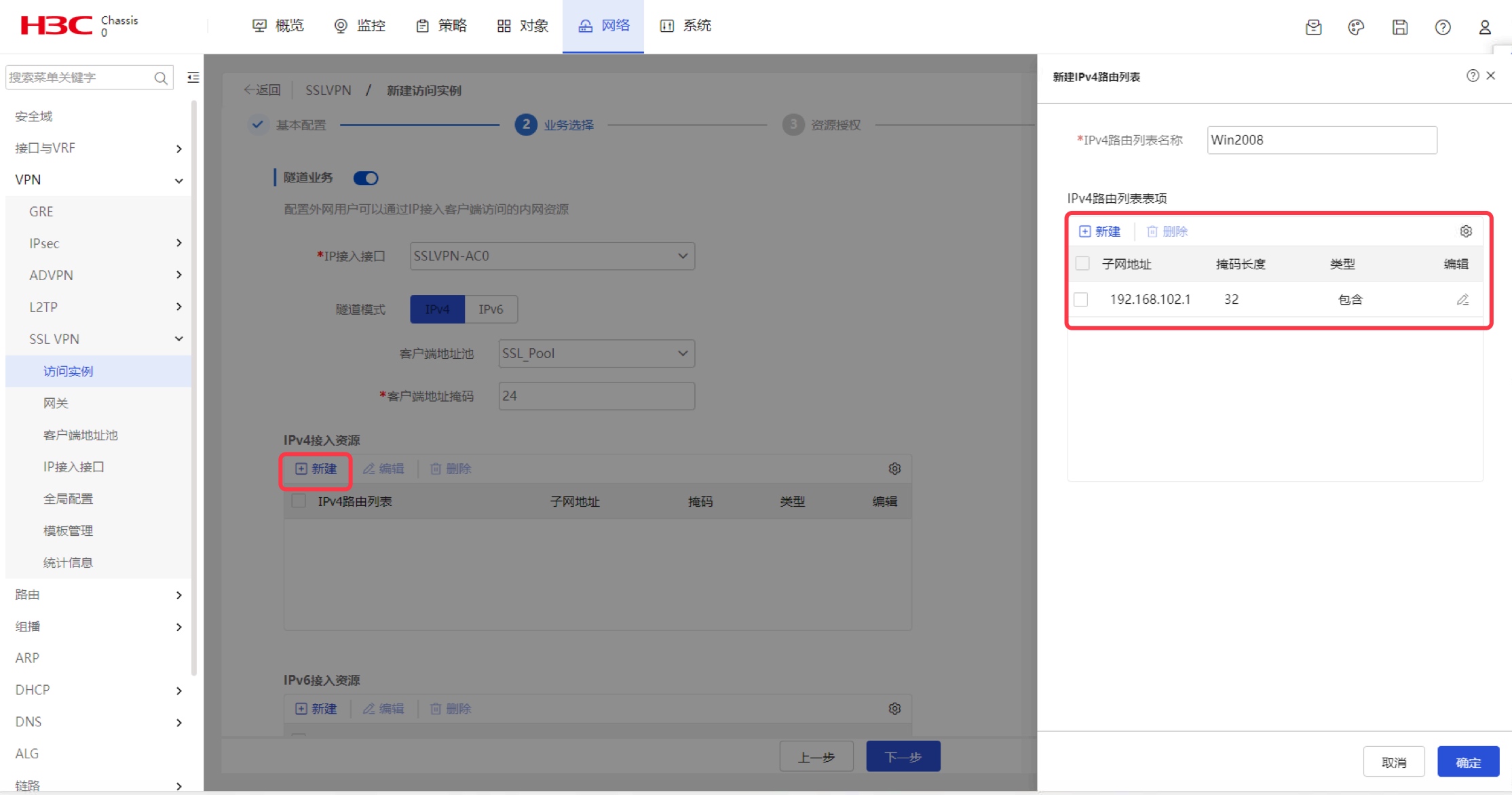
Task: Expand DHCP menu
Action: 98,691
